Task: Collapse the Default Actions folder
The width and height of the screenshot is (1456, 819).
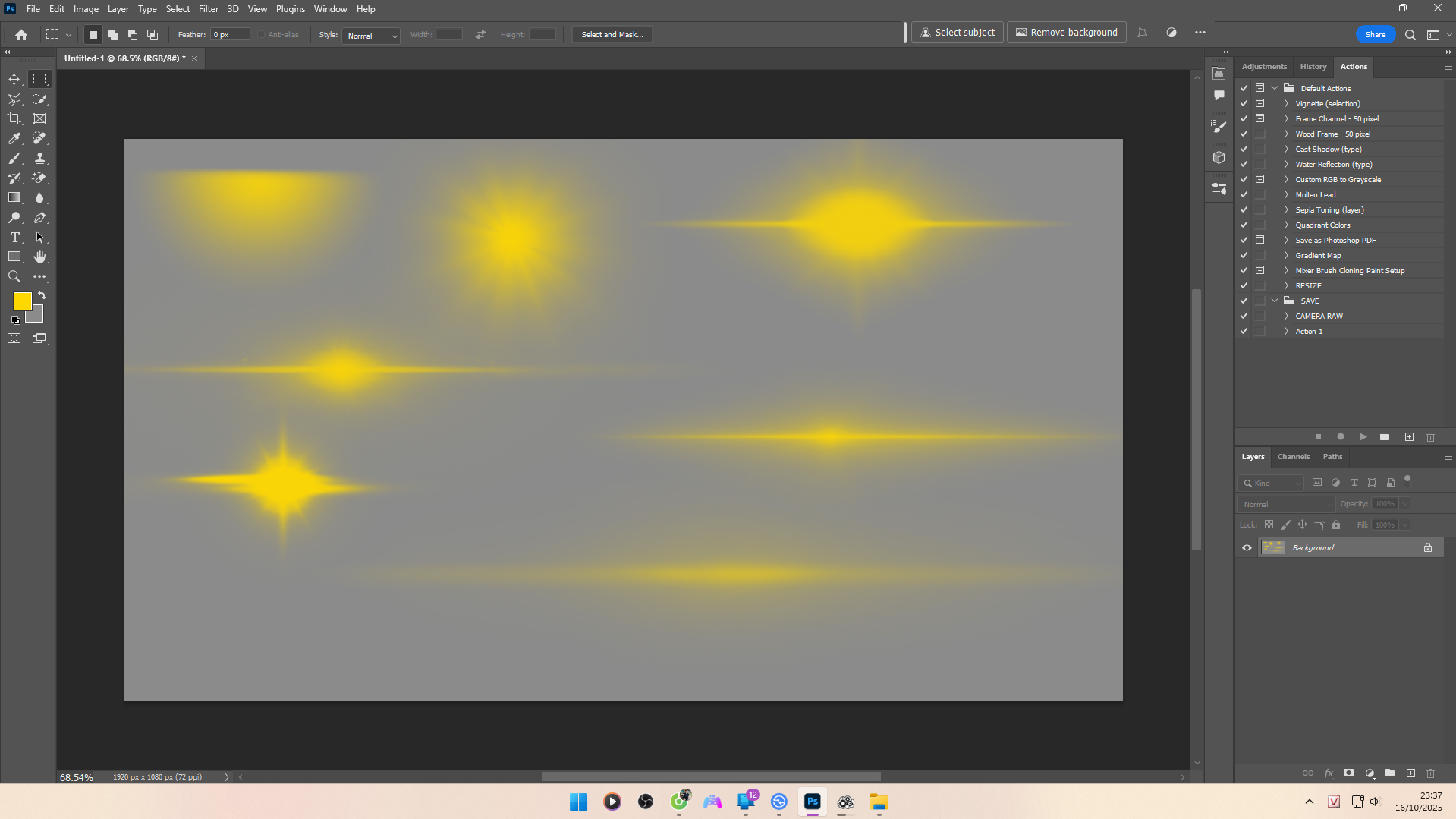Action: 1275,88
